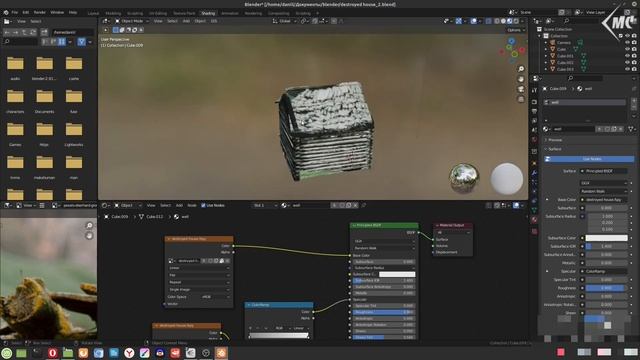Toggle Use Nodes checkbox in shader editor
Screen dimensions: 640x360
pos(203,205)
